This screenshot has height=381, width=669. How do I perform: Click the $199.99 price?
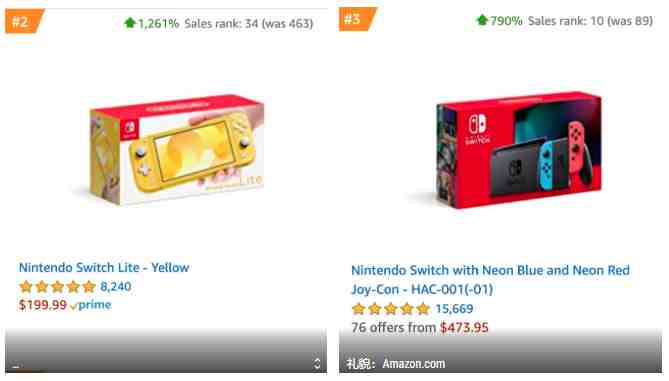tap(43, 305)
